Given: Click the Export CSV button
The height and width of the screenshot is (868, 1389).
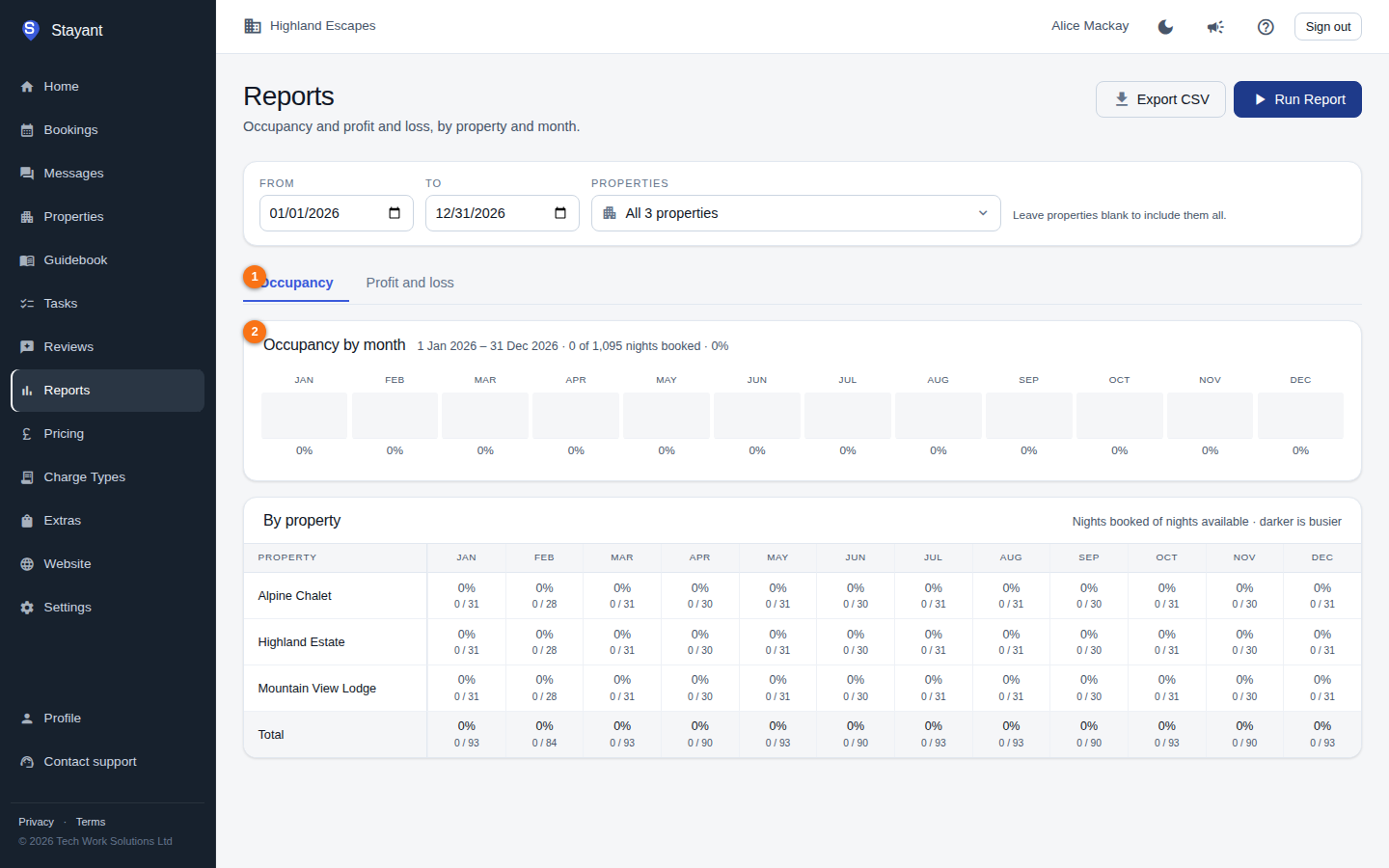Looking at the screenshot, I should coord(1160,99).
